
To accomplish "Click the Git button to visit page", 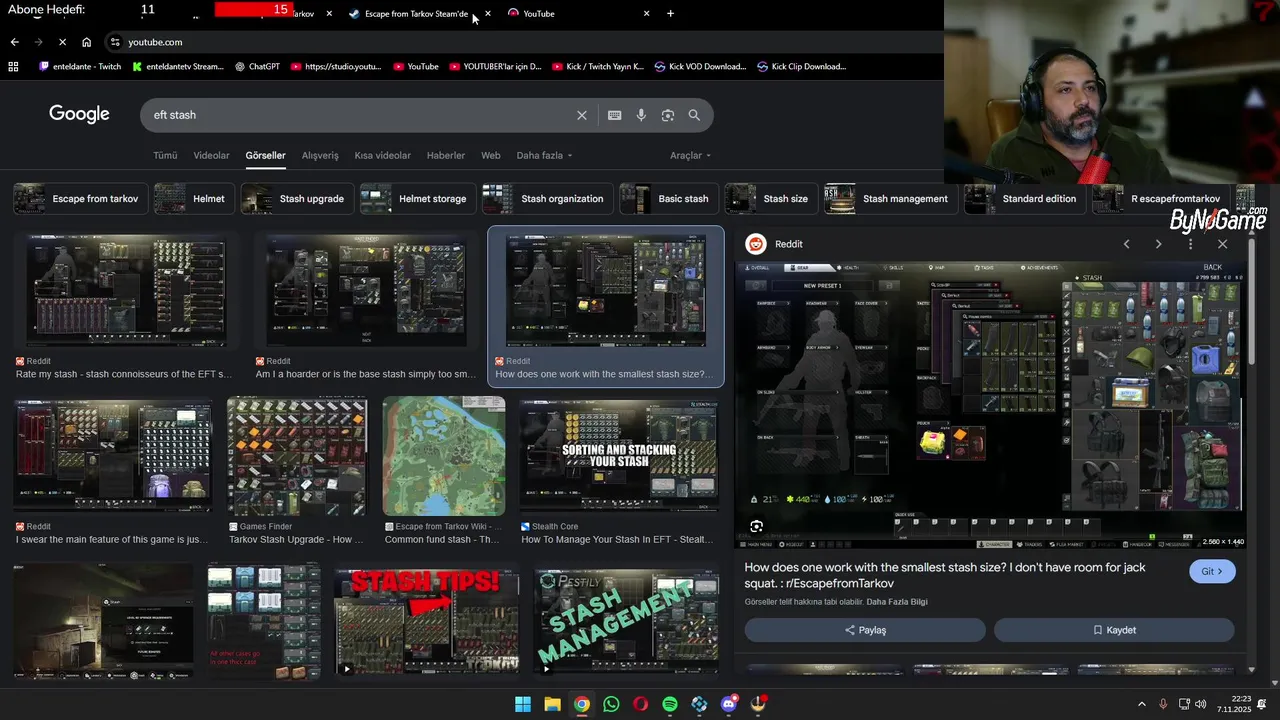I will coord(1212,572).
